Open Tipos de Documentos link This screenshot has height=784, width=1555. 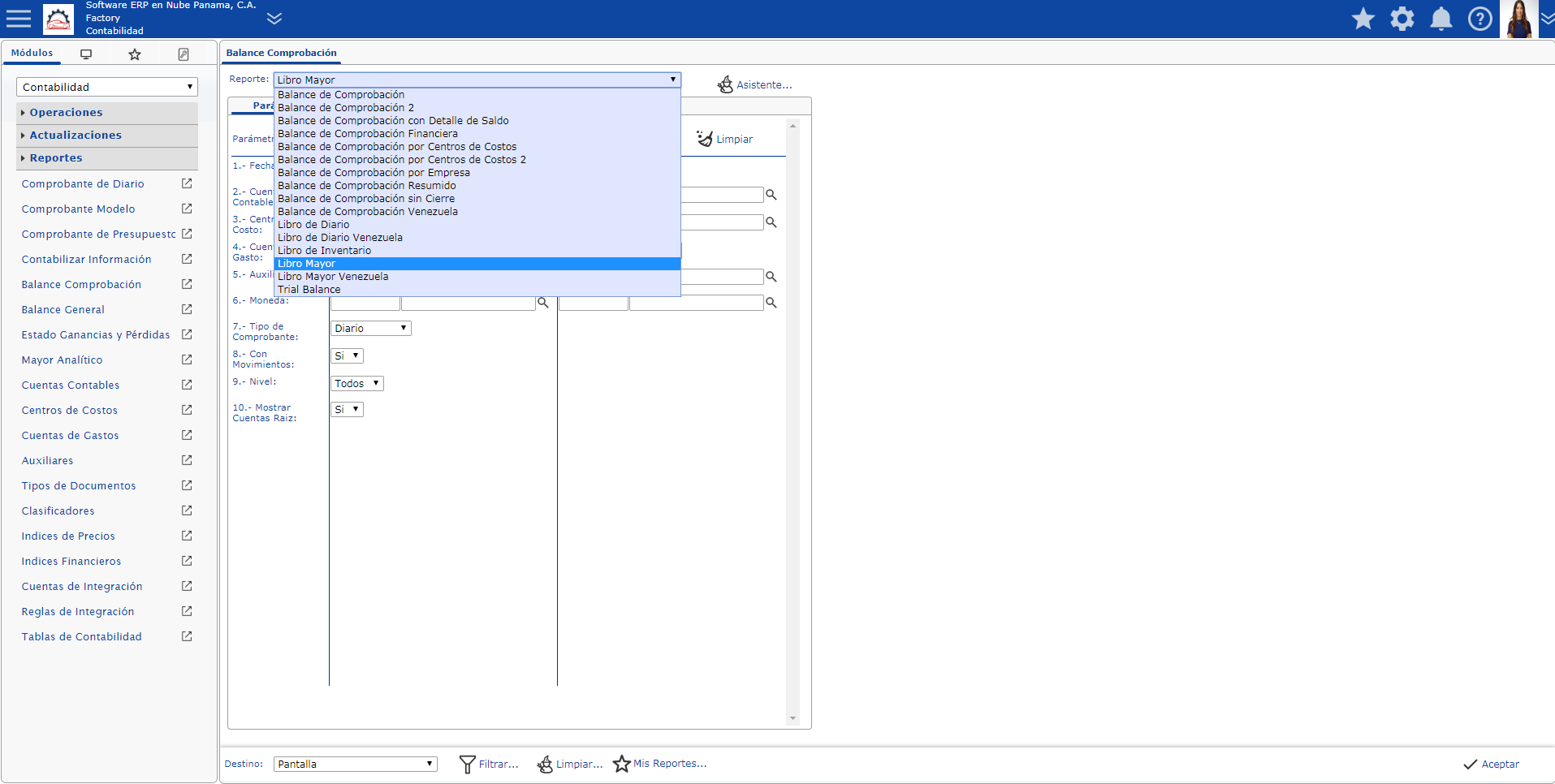tap(79, 486)
